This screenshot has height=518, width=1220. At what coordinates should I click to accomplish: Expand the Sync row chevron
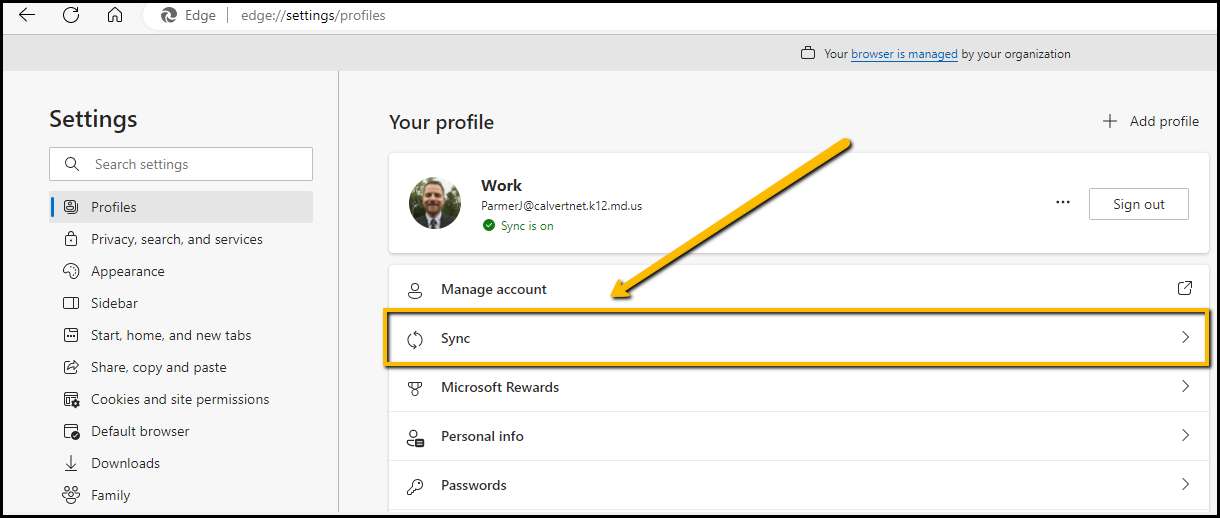1186,338
